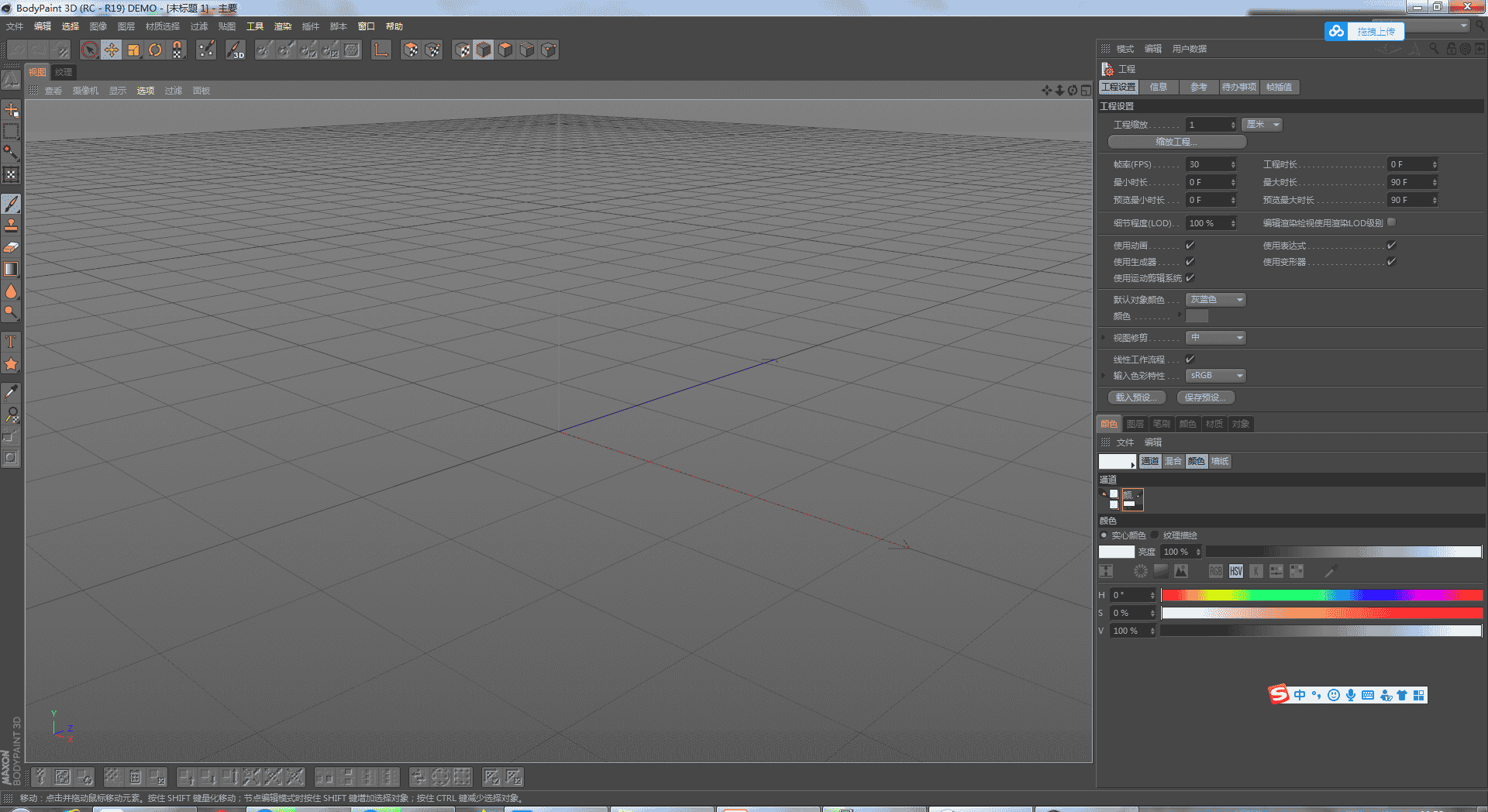Screen dimensions: 1488x812
Task: Select the 纹理描绘 radio button
Action: pyautogui.click(x=1155, y=535)
